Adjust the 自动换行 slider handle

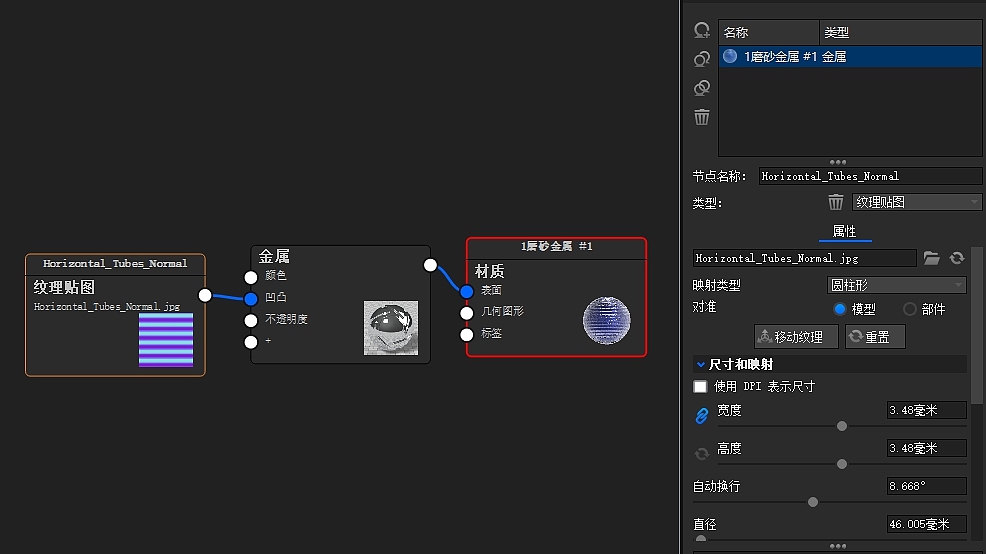pyautogui.click(x=813, y=502)
